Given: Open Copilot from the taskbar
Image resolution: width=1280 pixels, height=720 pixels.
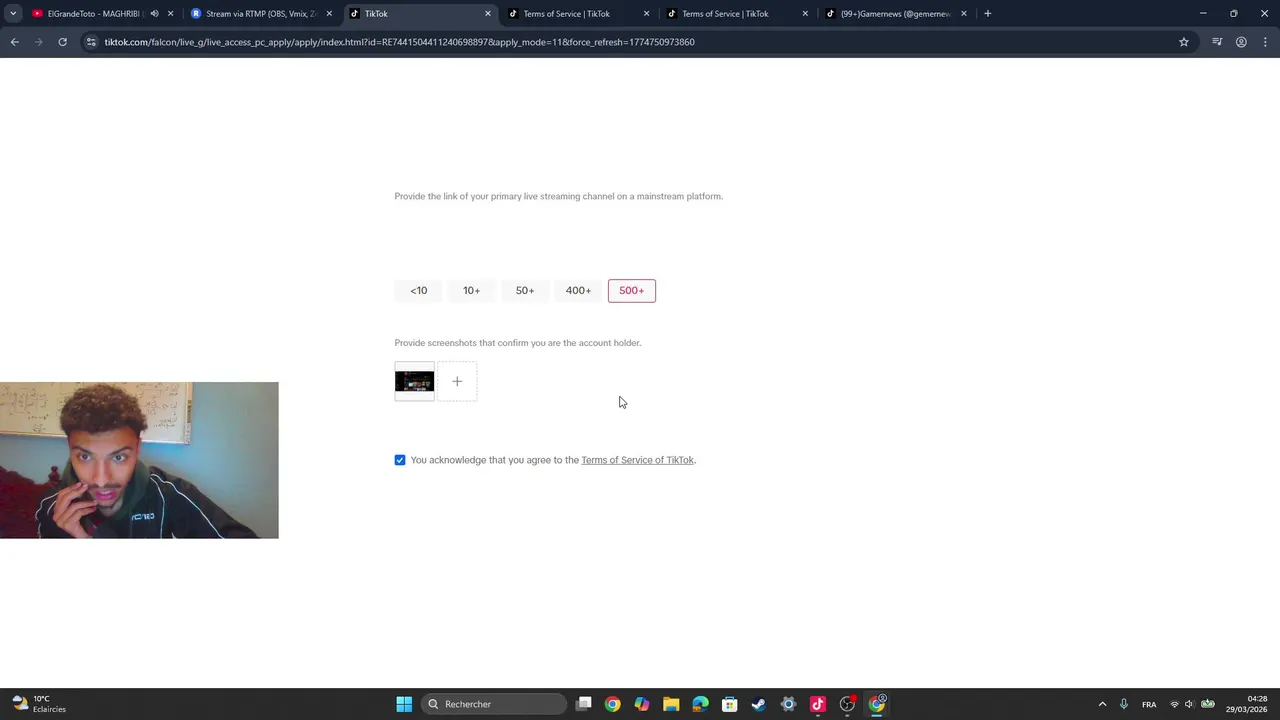Looking at the screenshot, I should click(x=642, y=704).
